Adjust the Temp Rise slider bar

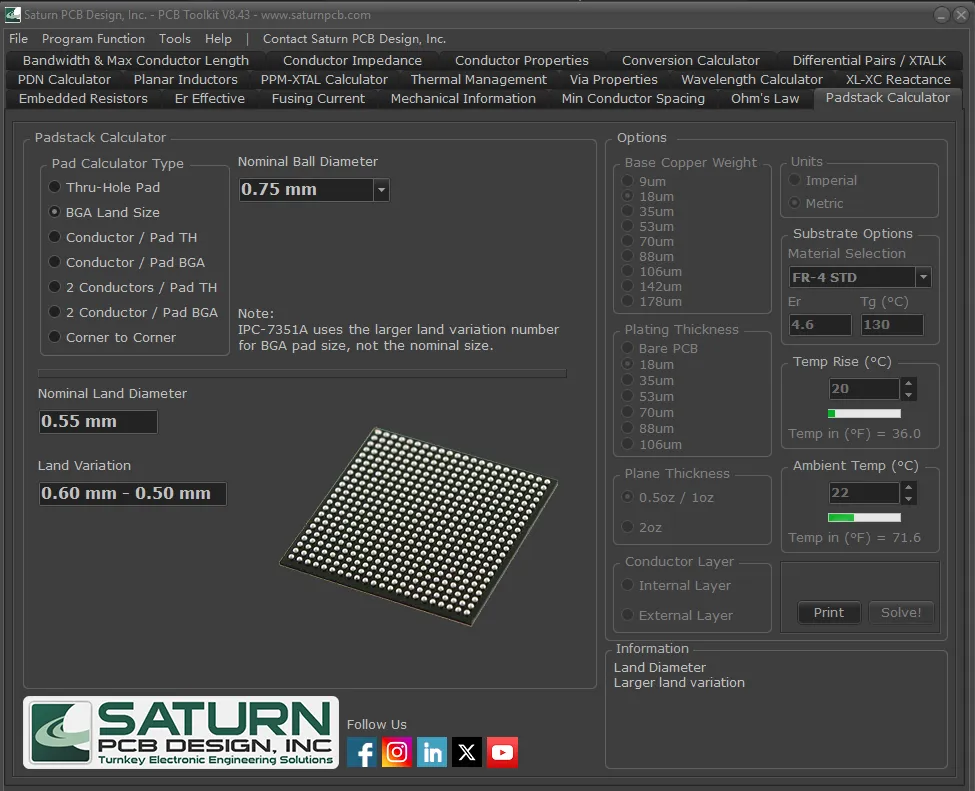pyautogui.click(x=864, y=414)
